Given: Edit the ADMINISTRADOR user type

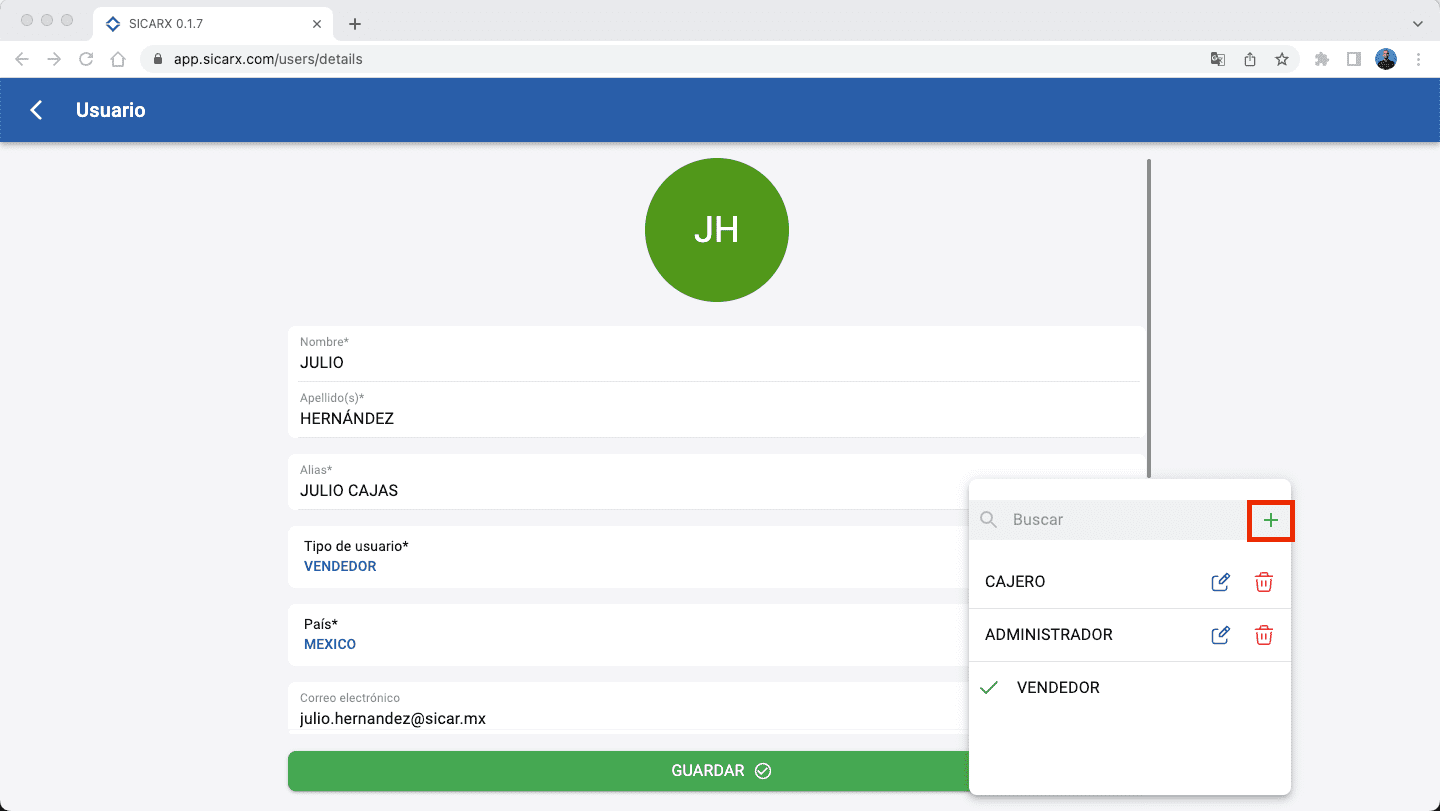Looking at the screenshot, I should 1220,635.
